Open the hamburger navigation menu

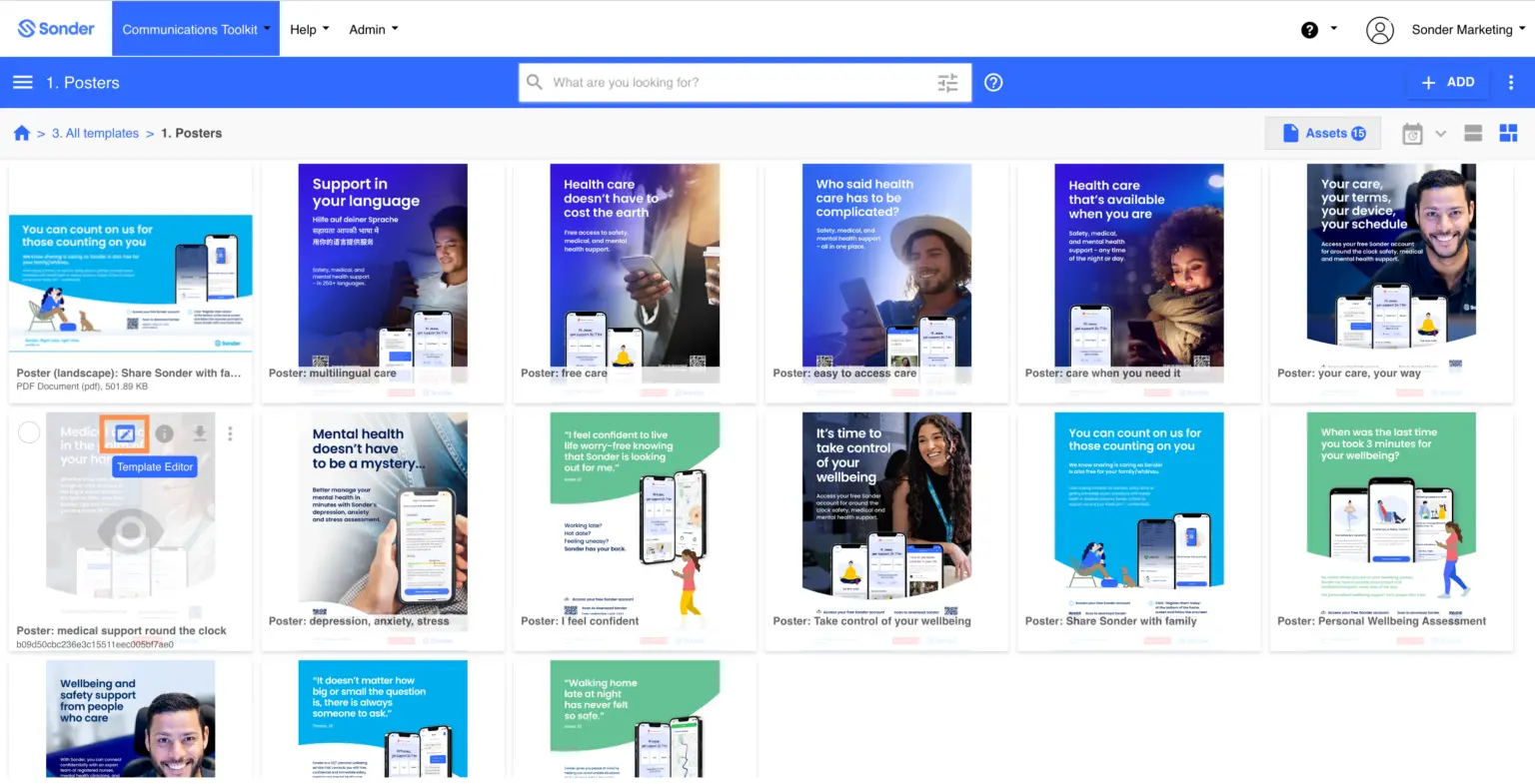coord(23,82)
